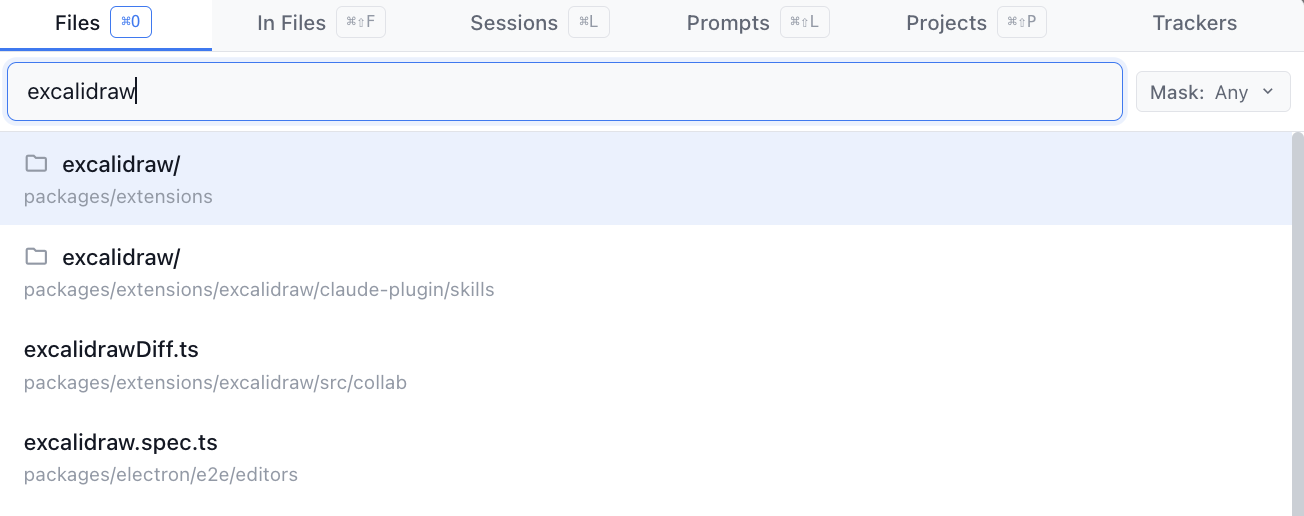Click the ⌘0 shortcut badge on Files

pos(131,22)
